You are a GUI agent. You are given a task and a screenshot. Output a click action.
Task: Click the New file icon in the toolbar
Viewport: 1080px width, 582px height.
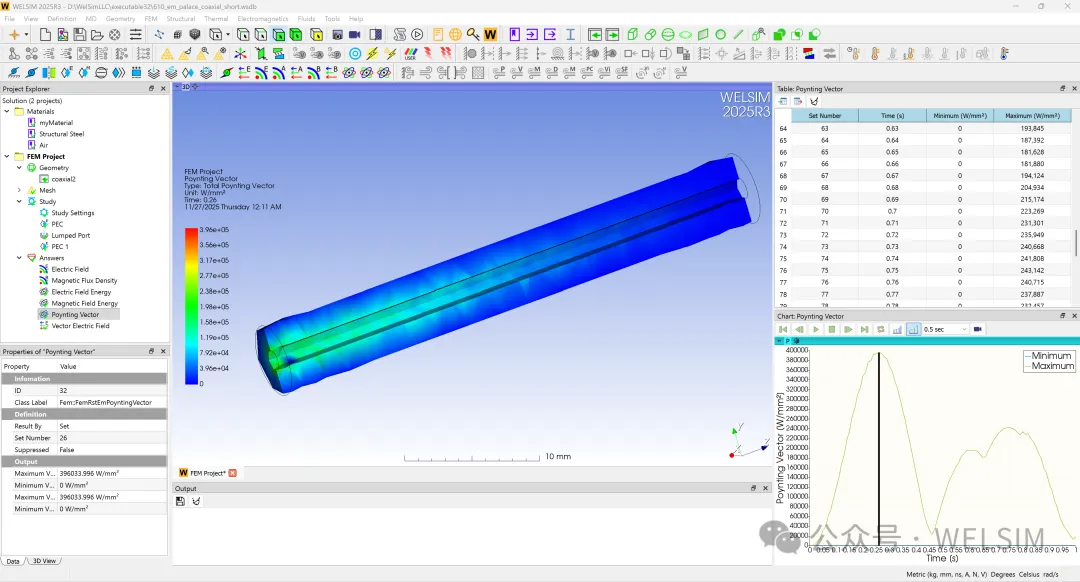(45, 34)
